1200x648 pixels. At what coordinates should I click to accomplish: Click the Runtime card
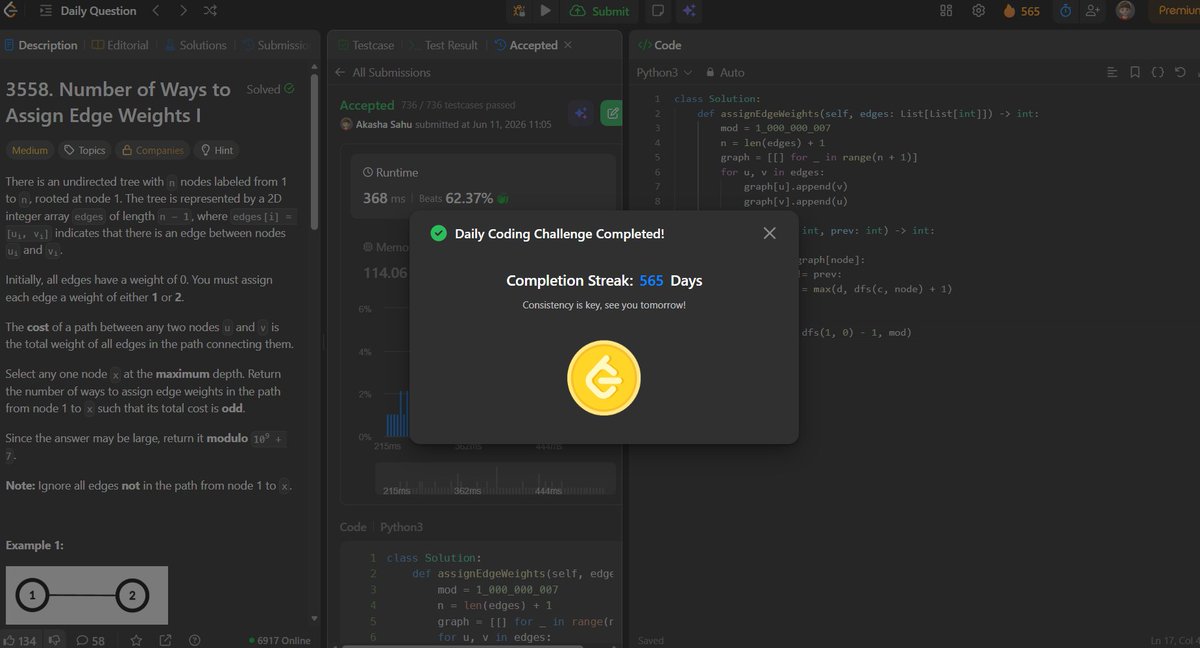point(482,186)
